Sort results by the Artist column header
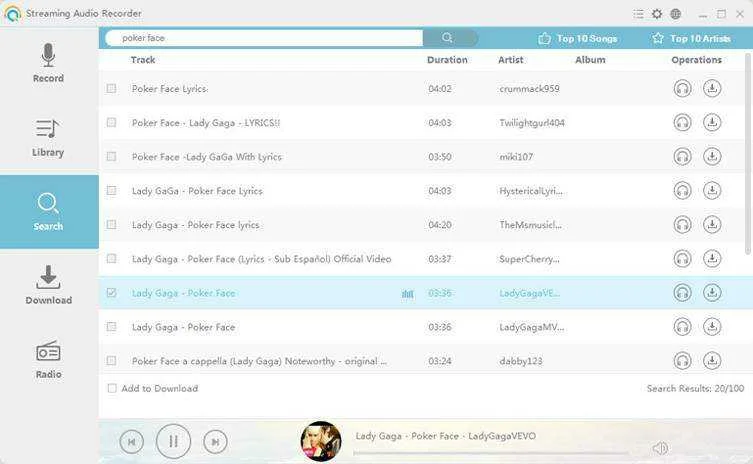 click(510, 60)
